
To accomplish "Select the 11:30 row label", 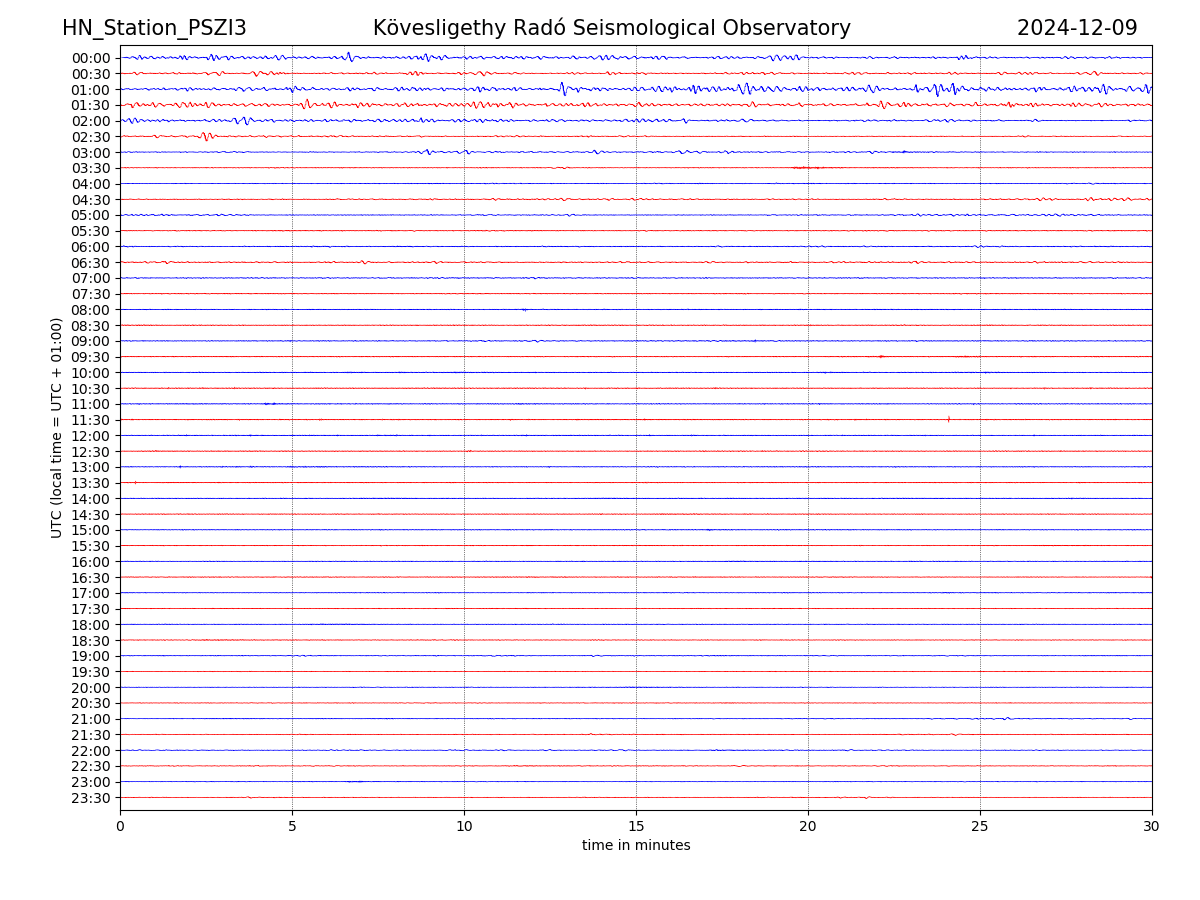I will pos(91,420).
